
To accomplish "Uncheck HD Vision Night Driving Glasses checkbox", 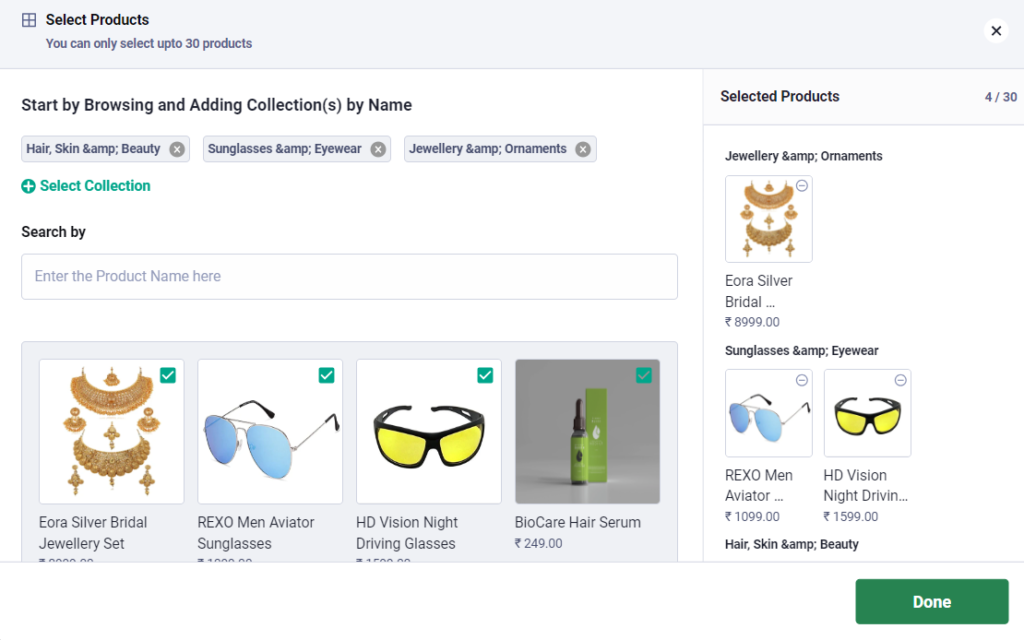I will point(485,375).
